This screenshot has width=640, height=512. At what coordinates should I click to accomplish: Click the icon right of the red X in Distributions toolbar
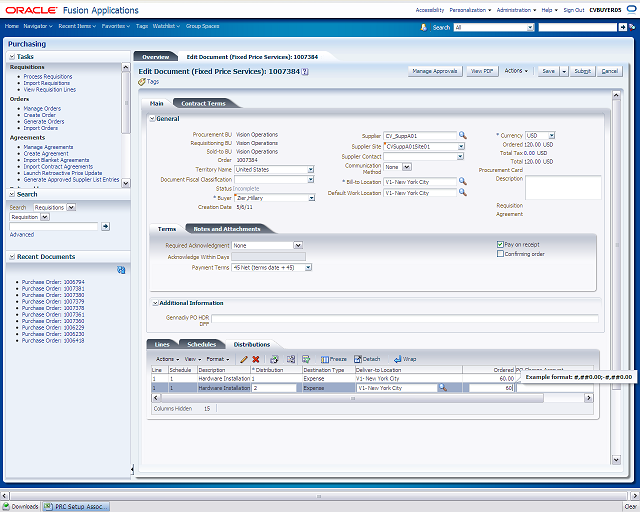(274, 359)
